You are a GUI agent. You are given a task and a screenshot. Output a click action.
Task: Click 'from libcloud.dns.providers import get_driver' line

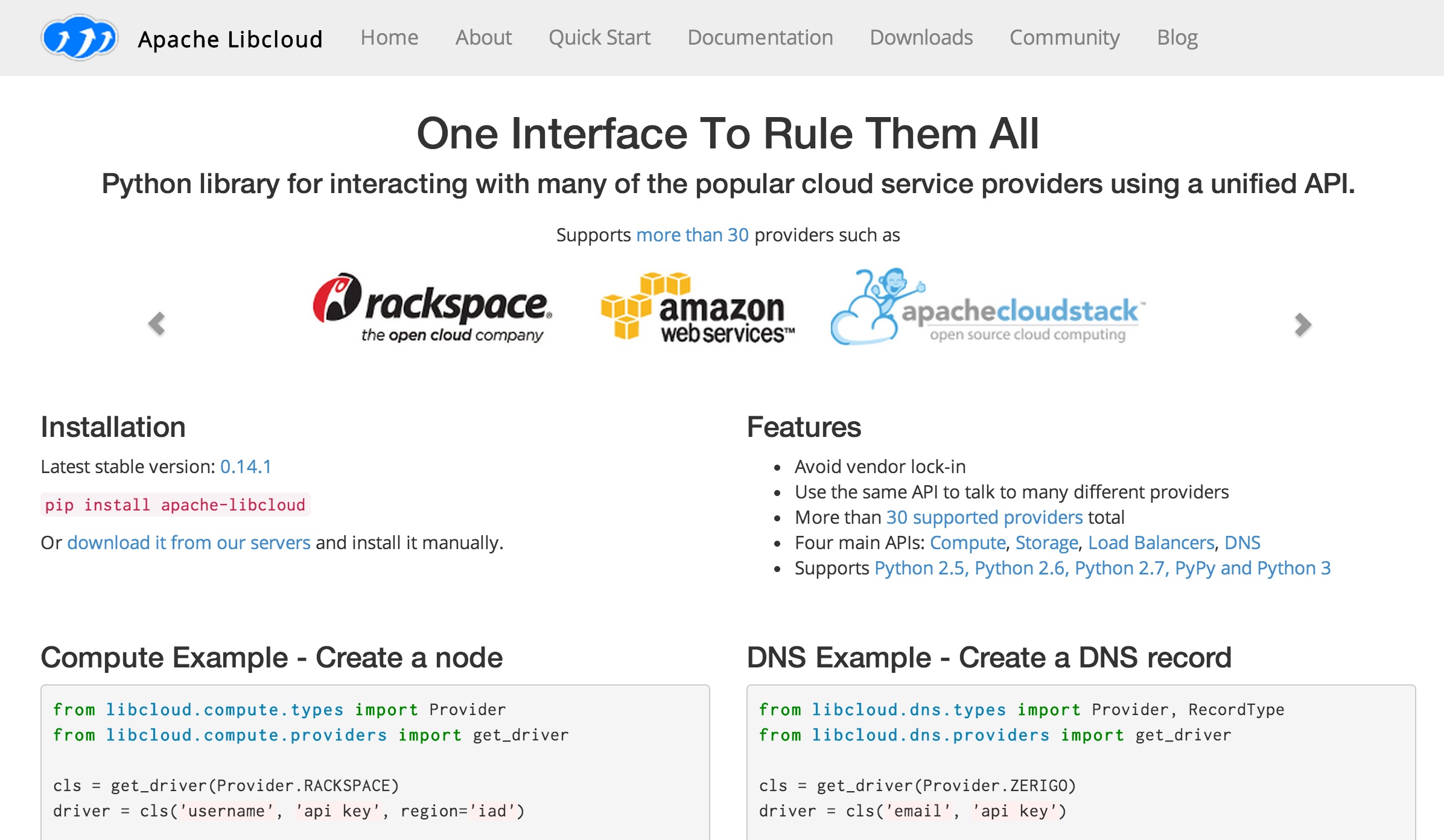point(995,735)
